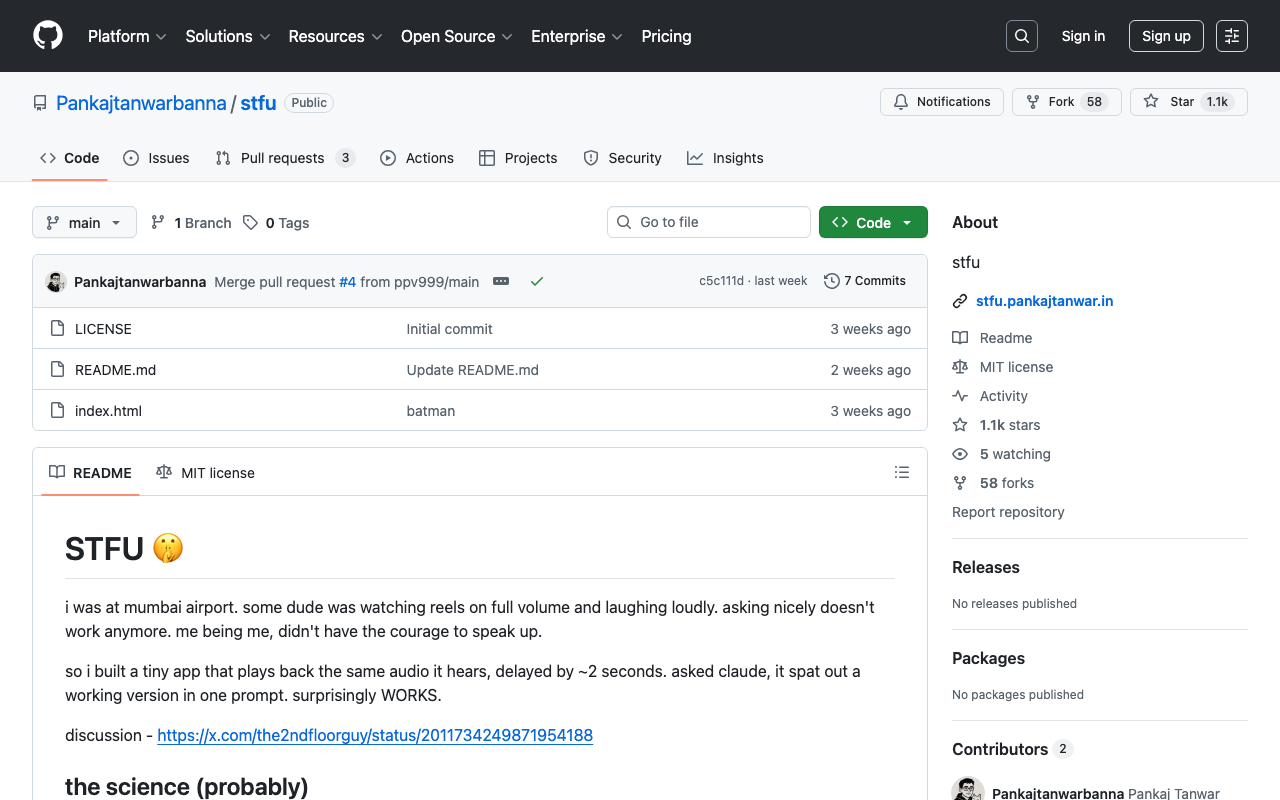1280x800 pixels.
Task: Open the MIT license tab
Action: [206, 473]
